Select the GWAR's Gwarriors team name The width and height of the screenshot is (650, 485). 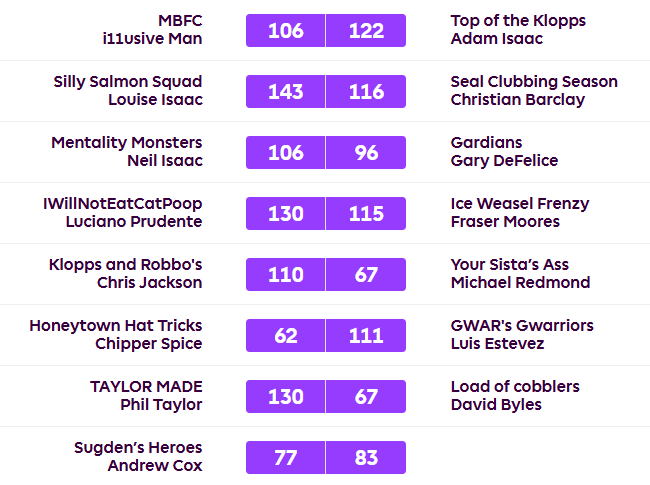click(522, 326)
